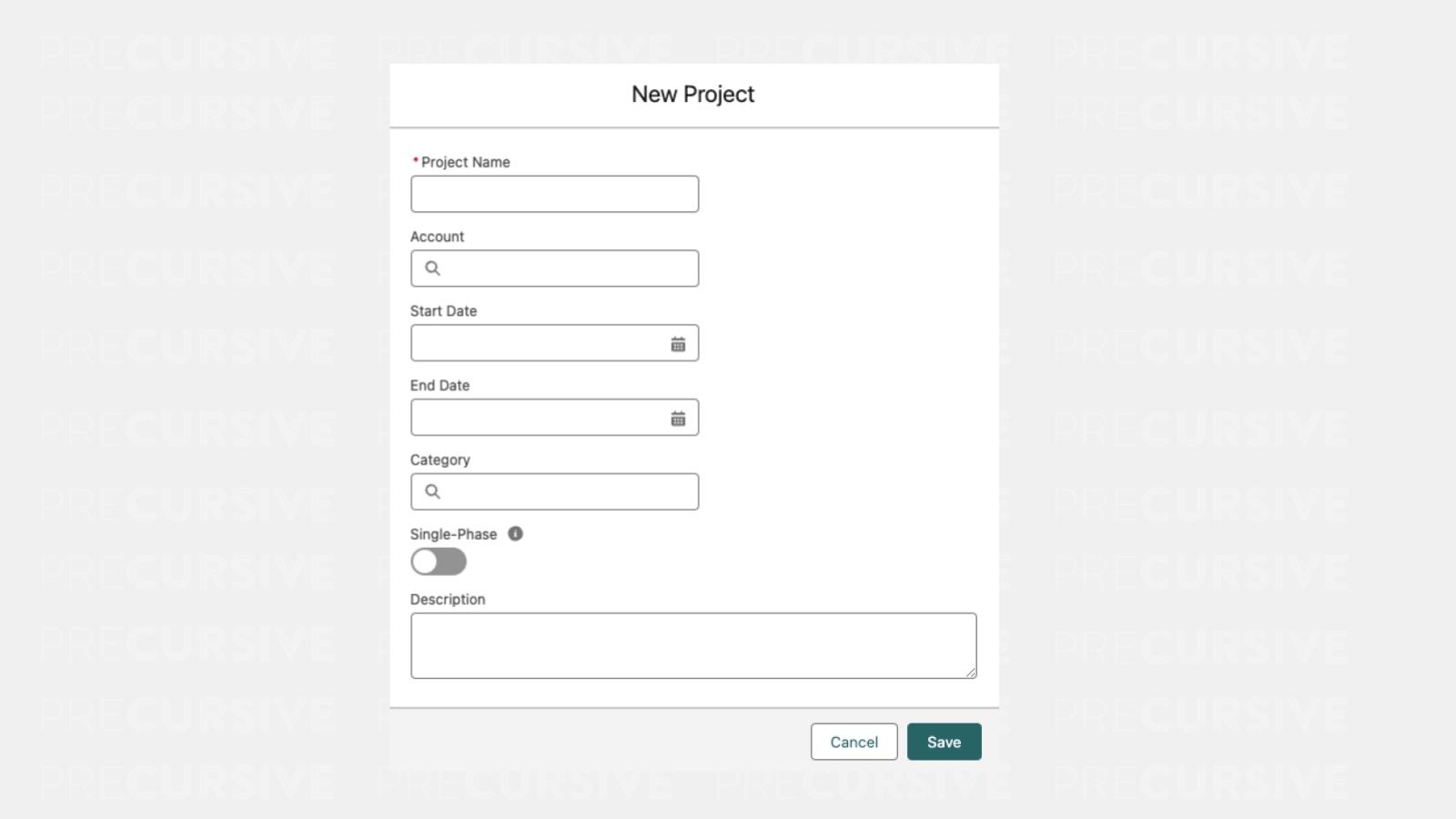The height and width of the screenshot is (819, 1456).
Task: Click the Account search magnifier icon
Action: coord(432,268)
